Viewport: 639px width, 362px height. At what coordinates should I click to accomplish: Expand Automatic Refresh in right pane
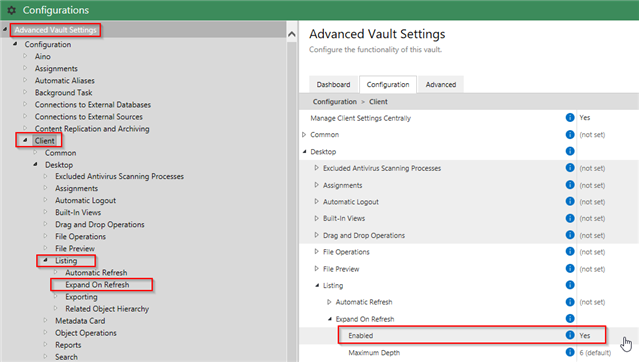pyautogui.click(x=329, y=302)
